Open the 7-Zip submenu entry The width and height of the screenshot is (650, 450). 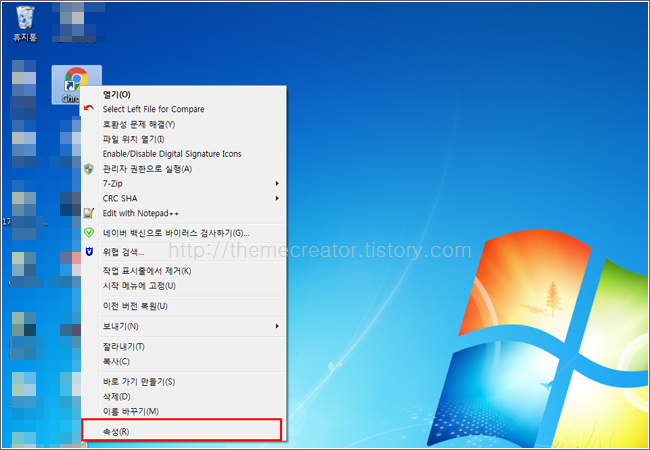(x=184, y=183)
